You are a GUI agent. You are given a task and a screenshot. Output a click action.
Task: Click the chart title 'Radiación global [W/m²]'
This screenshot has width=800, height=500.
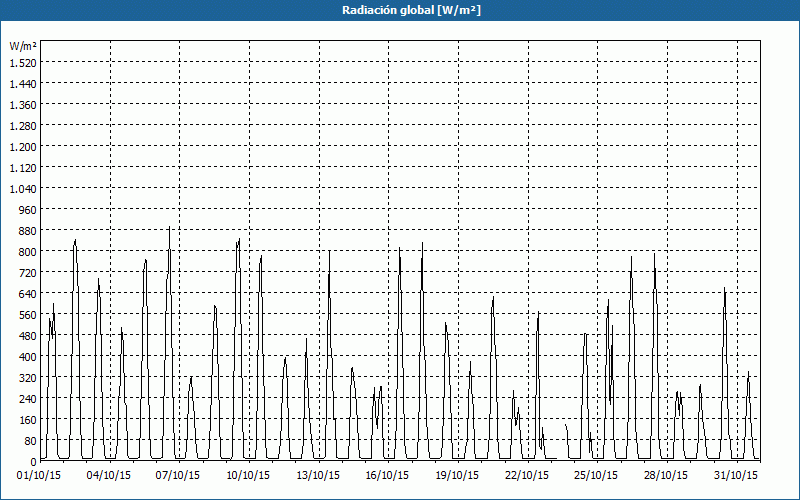point(411,10)
